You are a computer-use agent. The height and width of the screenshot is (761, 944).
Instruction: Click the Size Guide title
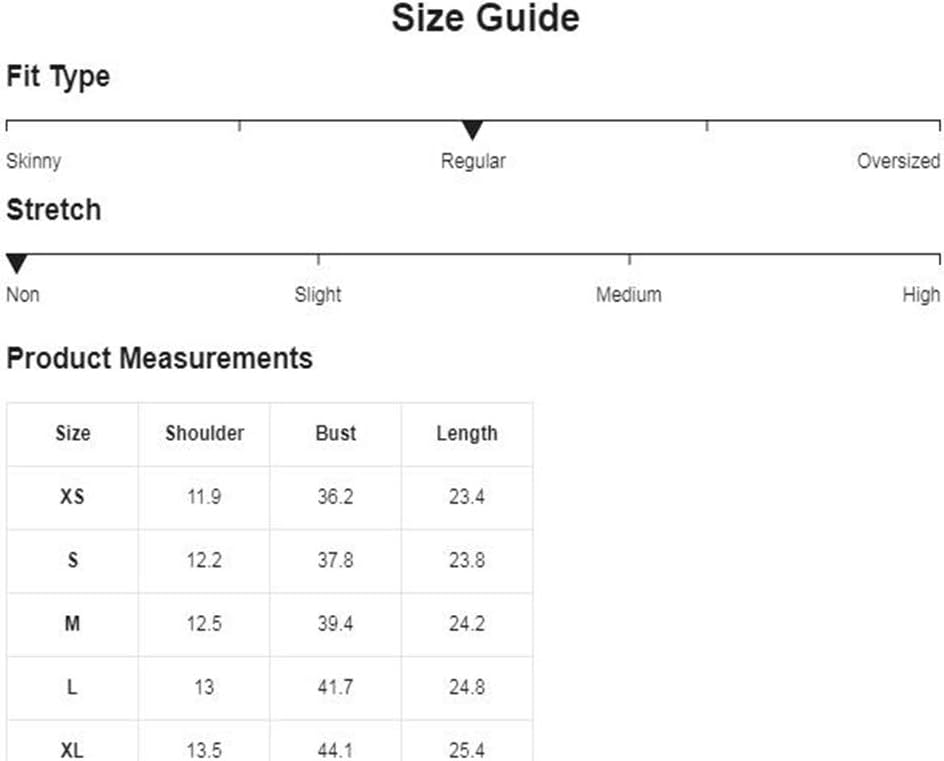485,18
